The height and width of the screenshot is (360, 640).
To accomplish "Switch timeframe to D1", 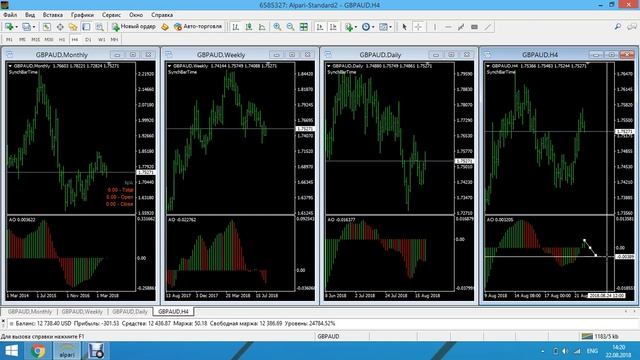I will pyautogui.click(x=88, y=40).
